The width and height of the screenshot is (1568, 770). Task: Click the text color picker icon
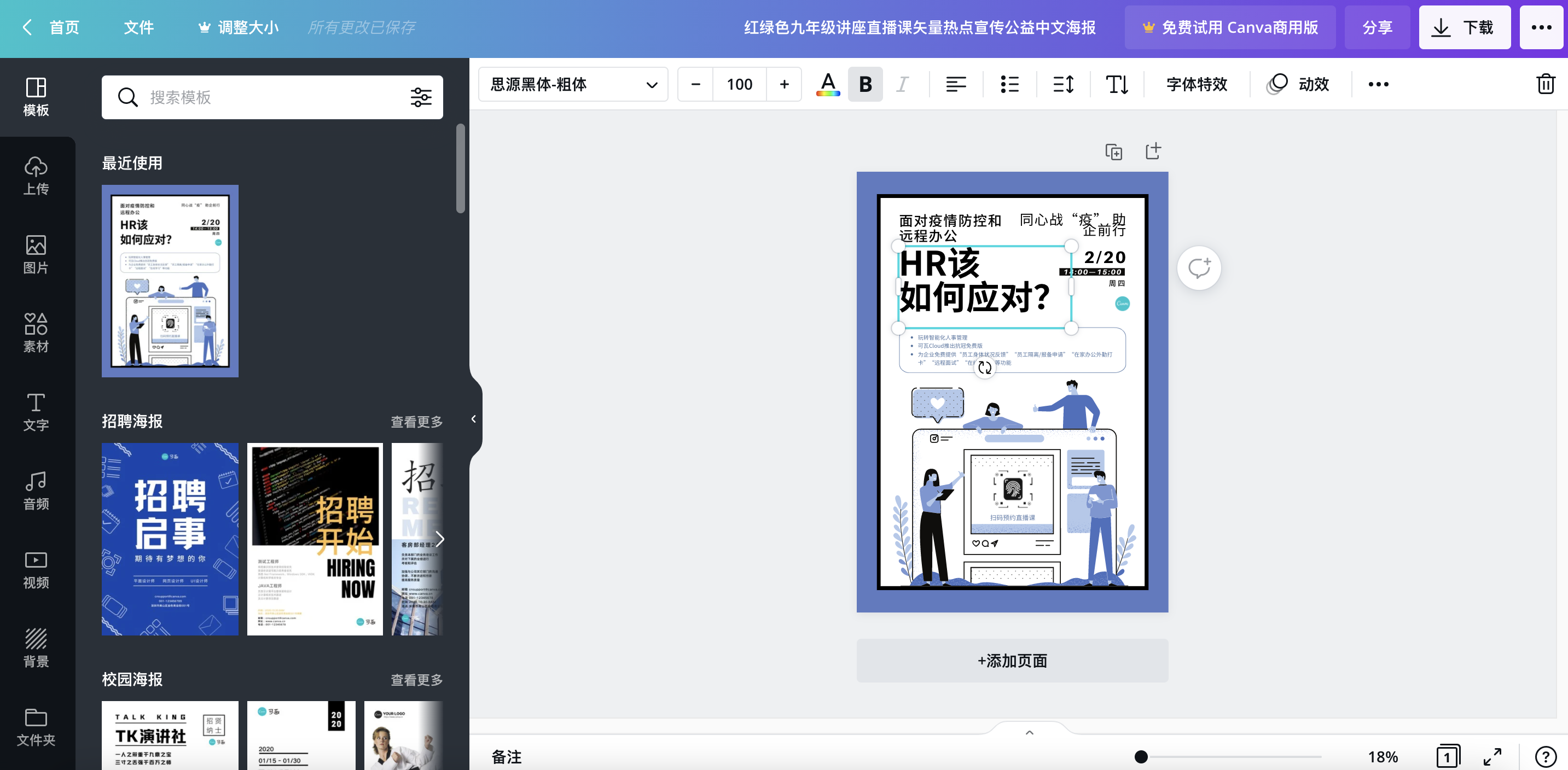[828, 84]
